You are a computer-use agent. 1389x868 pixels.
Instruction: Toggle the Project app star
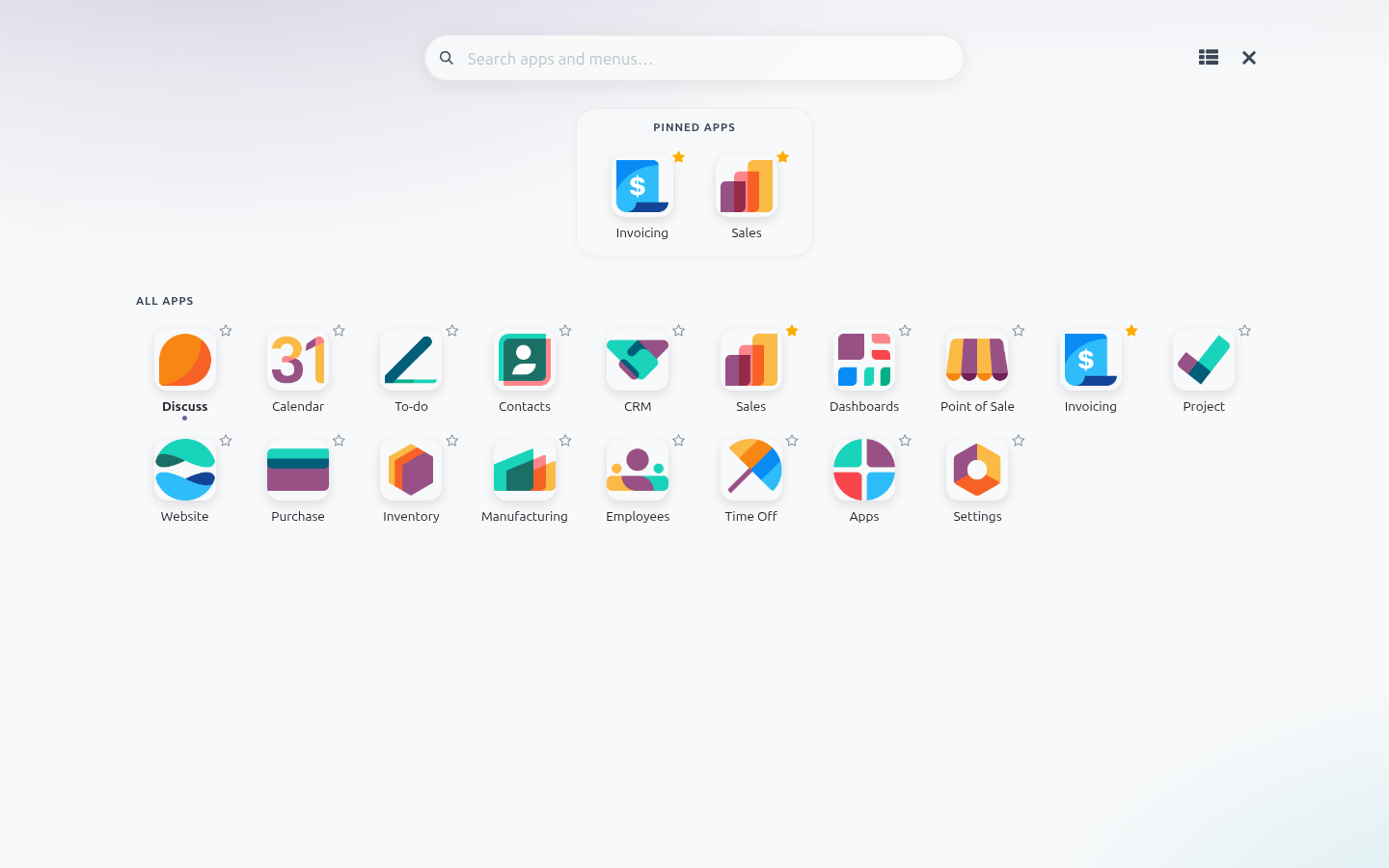tap(1245, 331)
